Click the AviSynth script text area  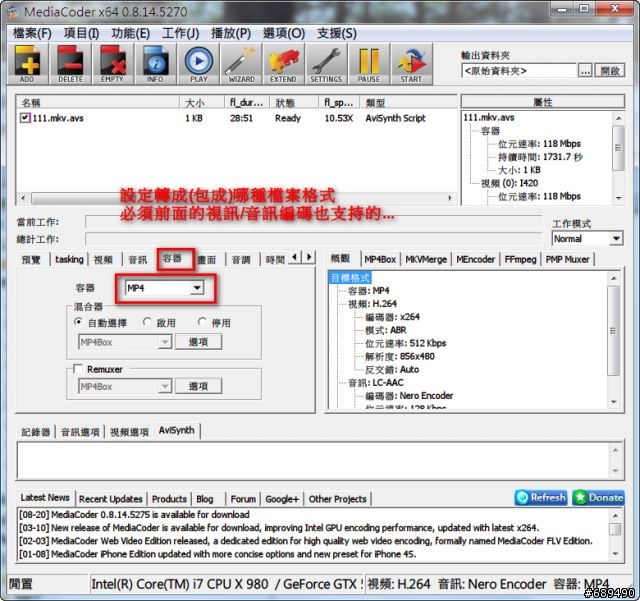pyautogui.click(x=313, y=460)
